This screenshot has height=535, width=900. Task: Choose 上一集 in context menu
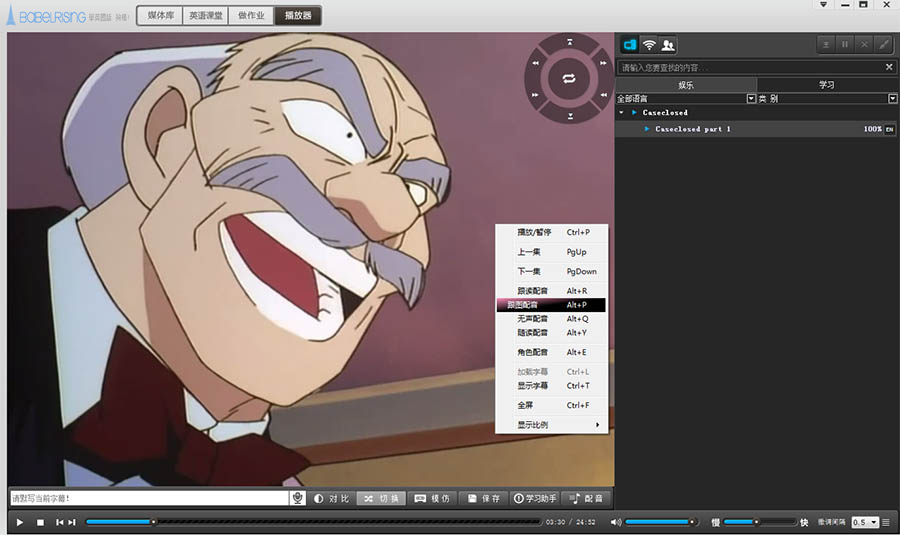click(552, 252)
